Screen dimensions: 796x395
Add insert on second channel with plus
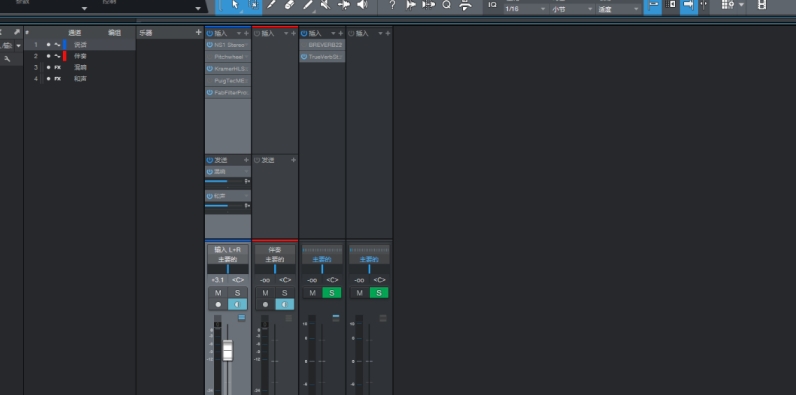(x=293, y=34)
